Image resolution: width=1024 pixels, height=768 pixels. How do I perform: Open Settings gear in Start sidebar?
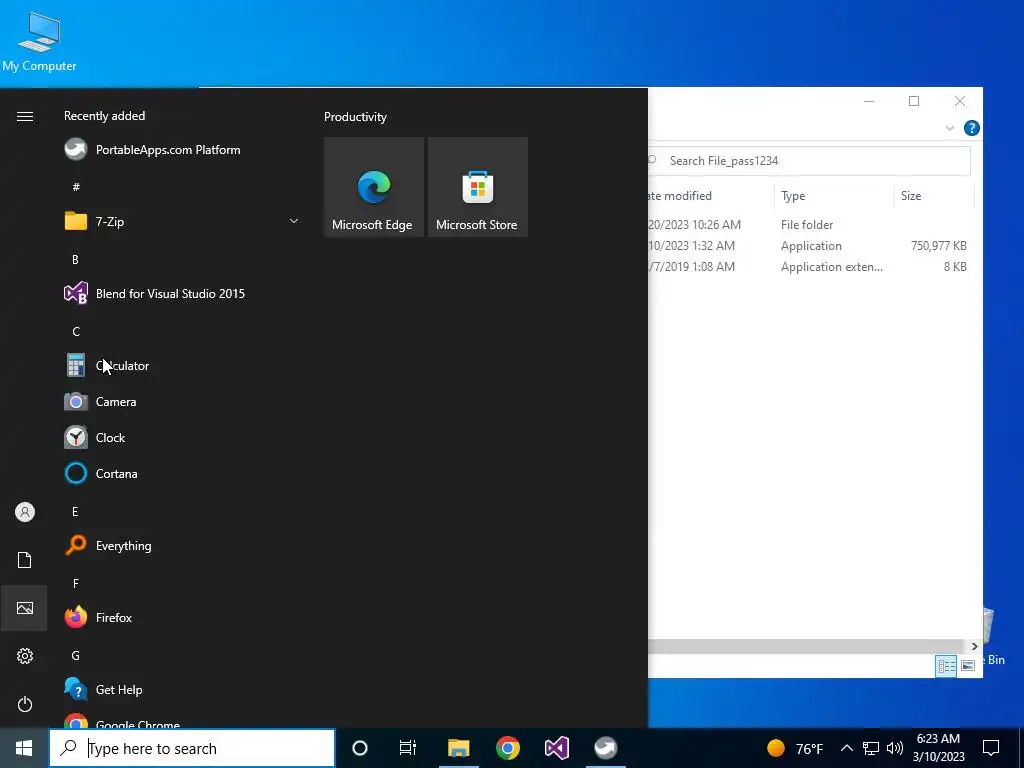coord(25,656)
